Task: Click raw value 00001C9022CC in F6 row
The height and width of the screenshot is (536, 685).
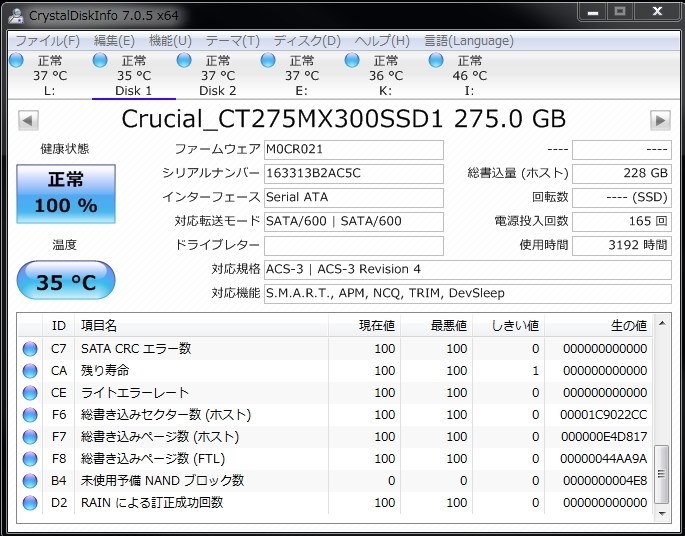Action: (x=604, y=415)
